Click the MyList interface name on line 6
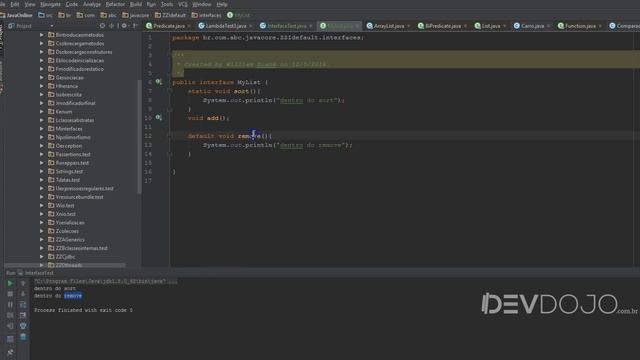The width and height of the screenshot is (640, 360). tap(249, 82)
